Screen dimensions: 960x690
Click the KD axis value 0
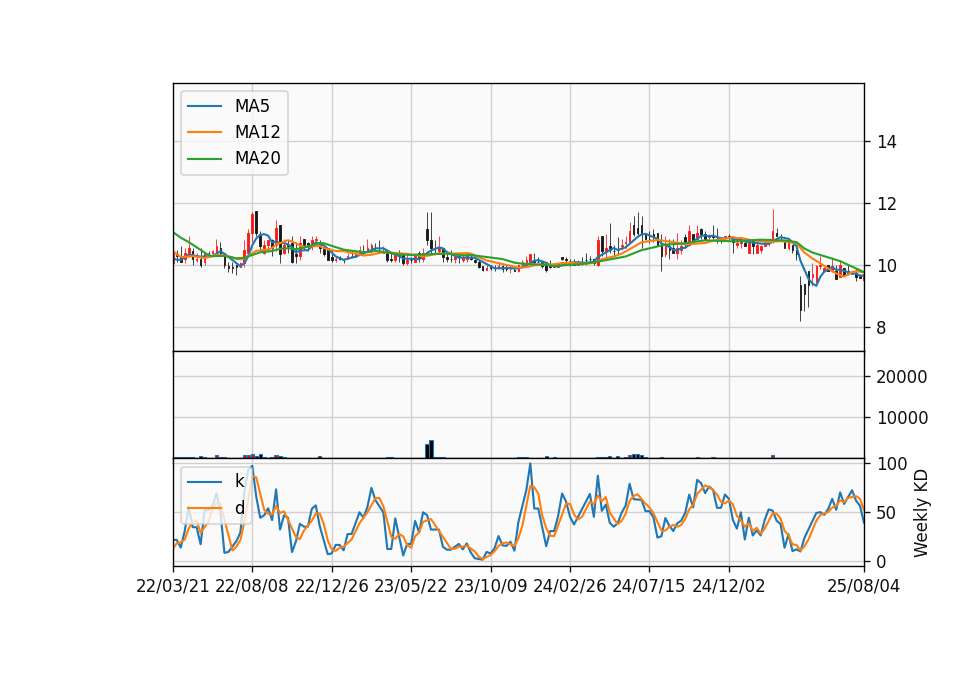pos(882,561)
